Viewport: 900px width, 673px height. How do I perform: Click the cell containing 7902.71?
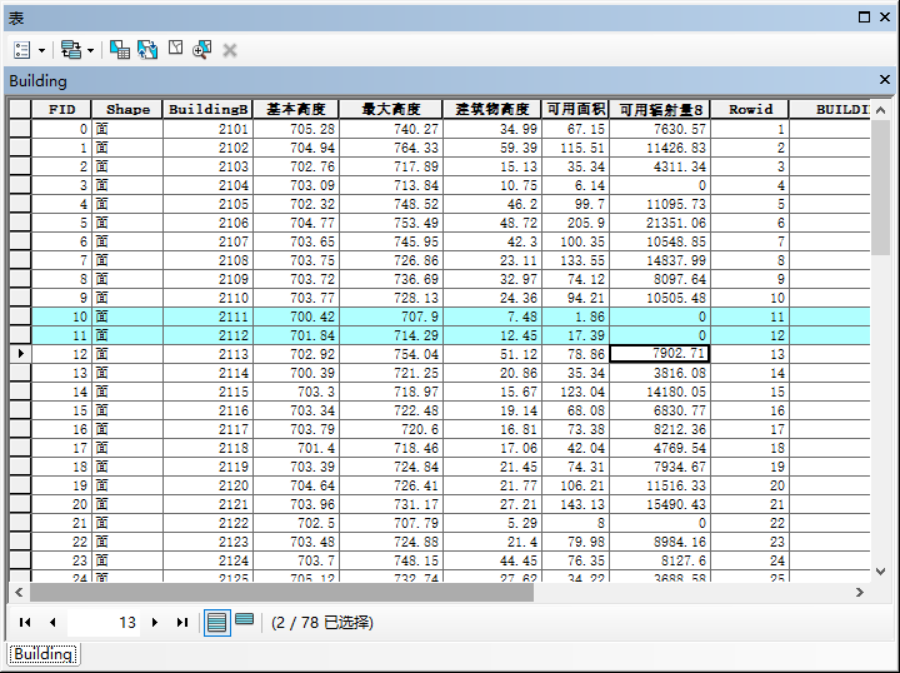660,354
